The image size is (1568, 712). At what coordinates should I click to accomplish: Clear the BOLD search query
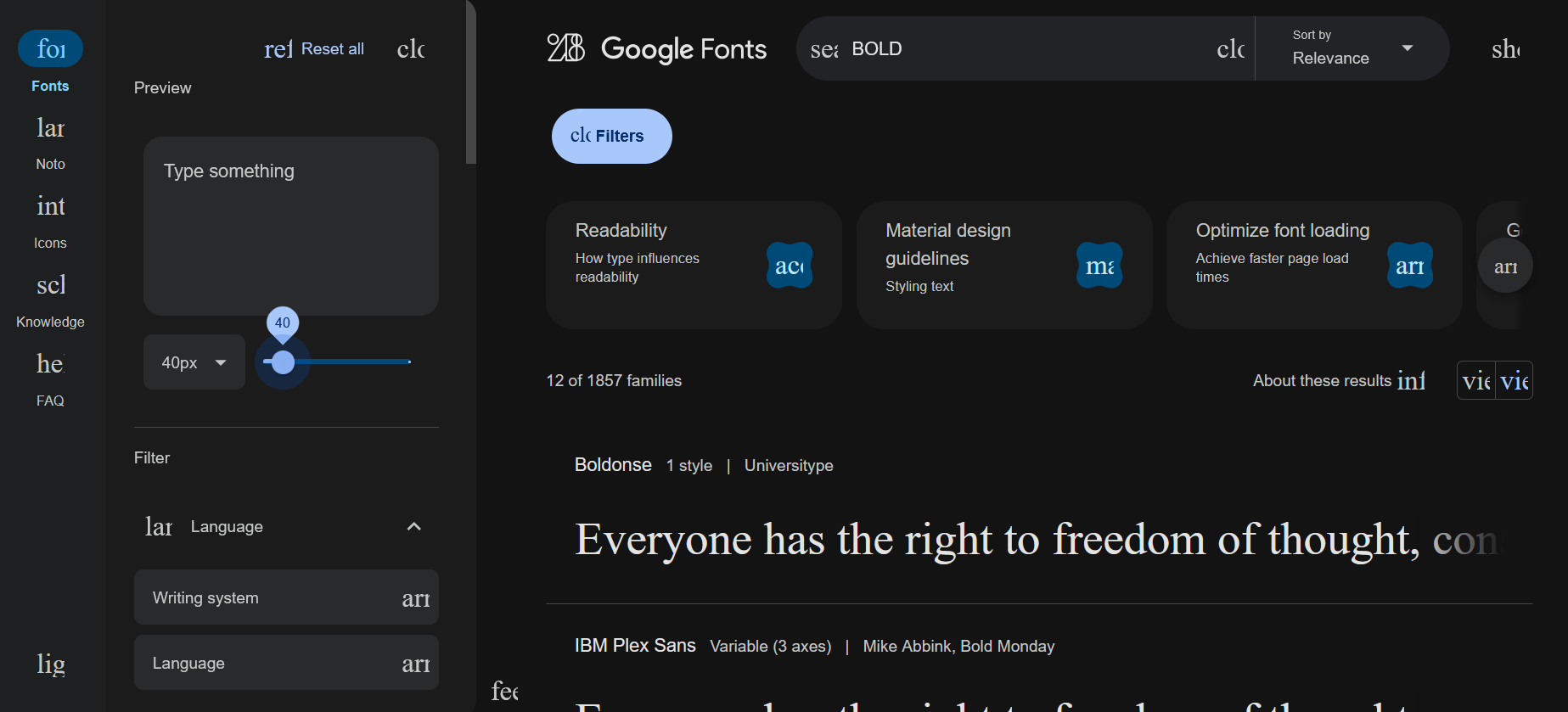[x=1230, y=49]
